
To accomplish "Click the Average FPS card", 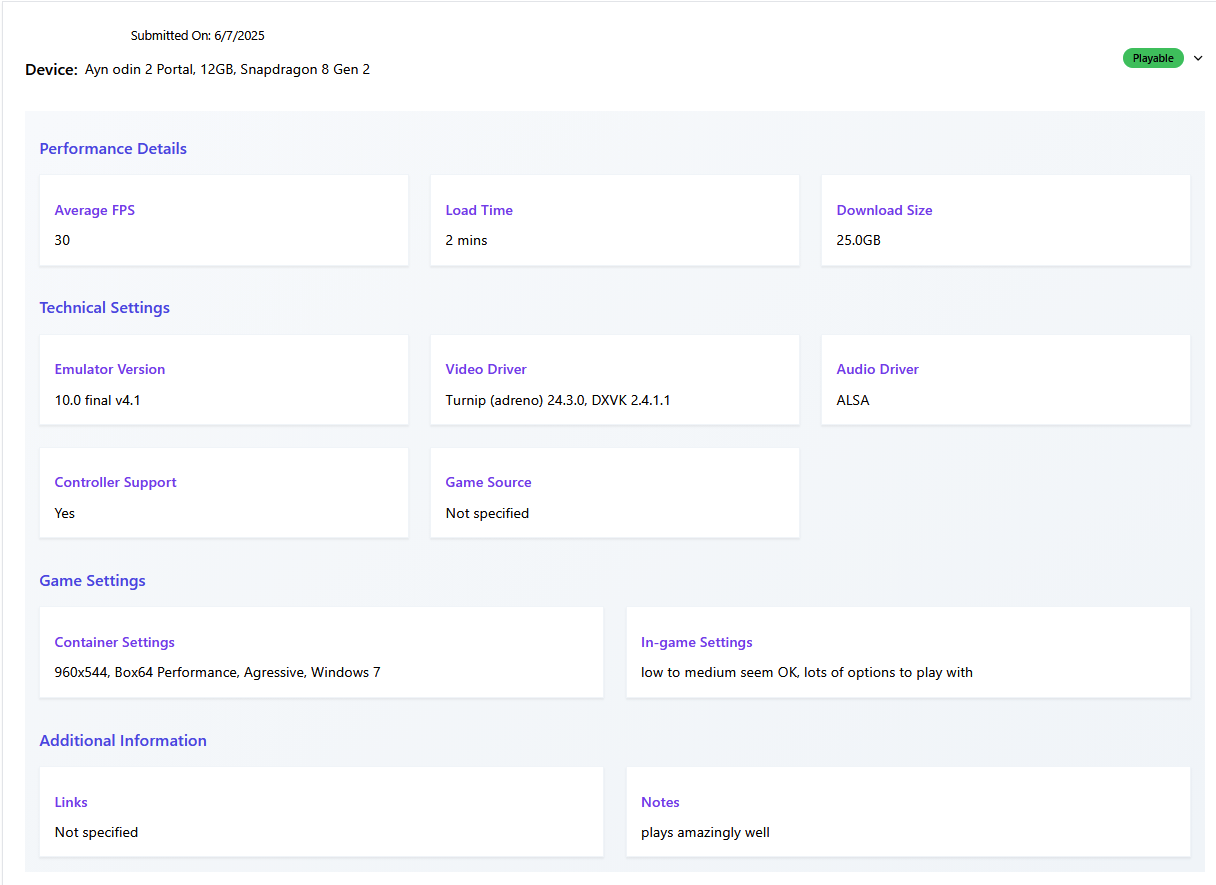I will click(x=224, y=221).
